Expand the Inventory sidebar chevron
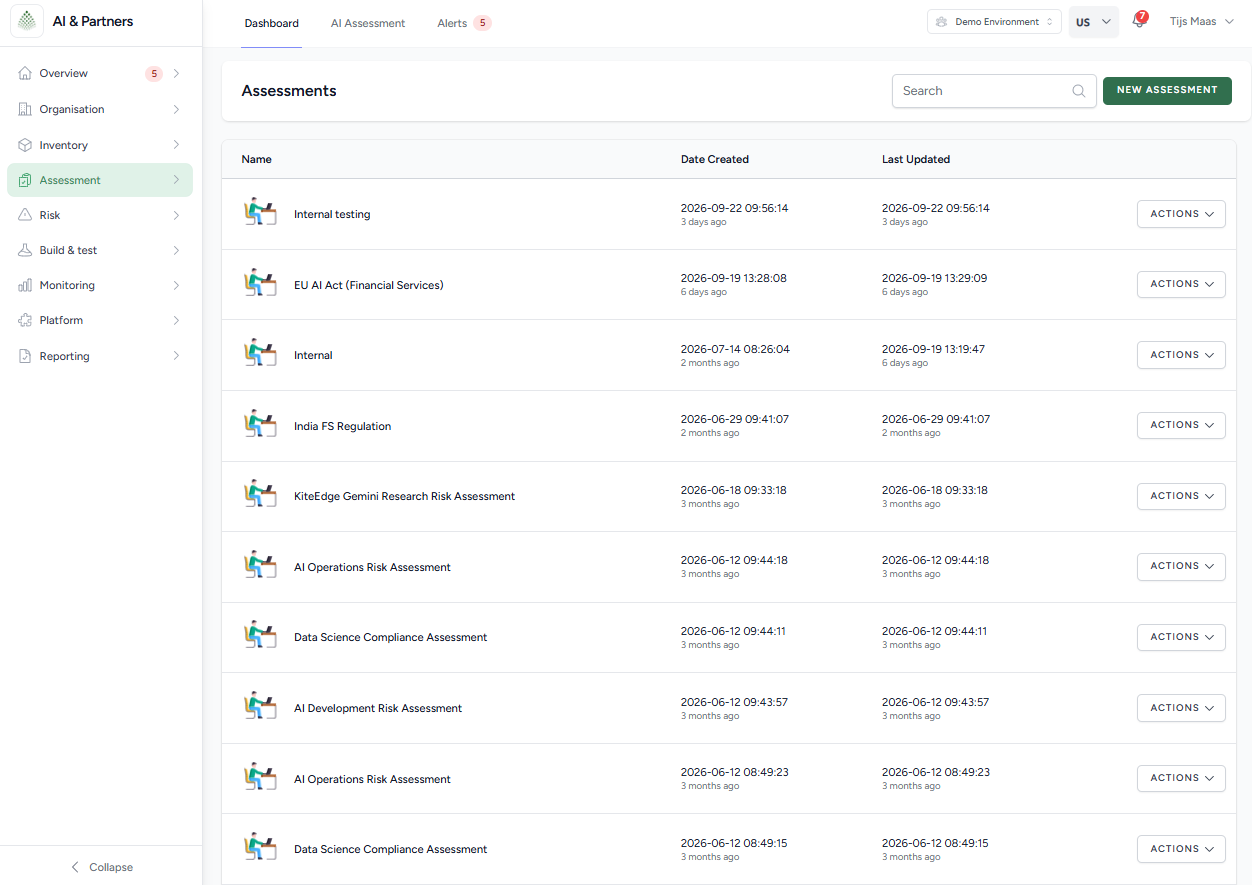This screenshot has width=1252, height=885. coord(177,145)
